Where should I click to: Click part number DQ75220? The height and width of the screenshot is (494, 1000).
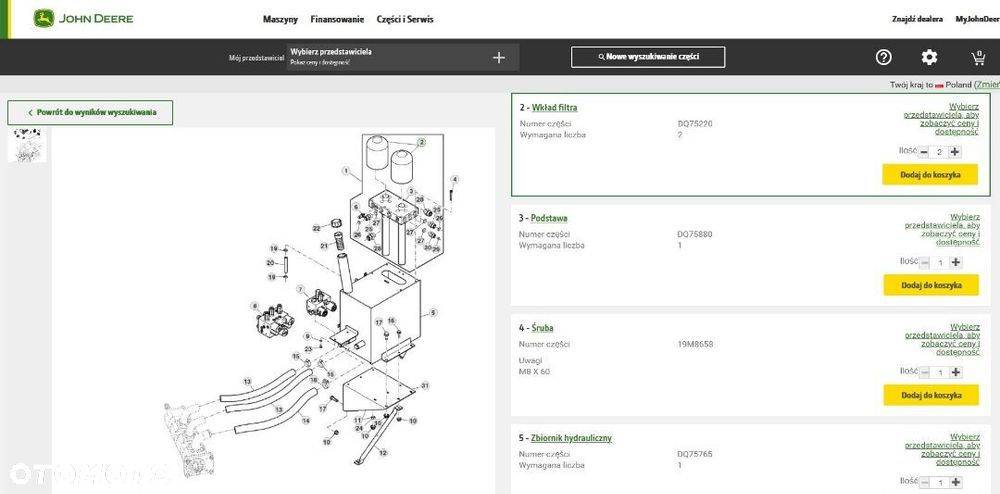[695, 124]
